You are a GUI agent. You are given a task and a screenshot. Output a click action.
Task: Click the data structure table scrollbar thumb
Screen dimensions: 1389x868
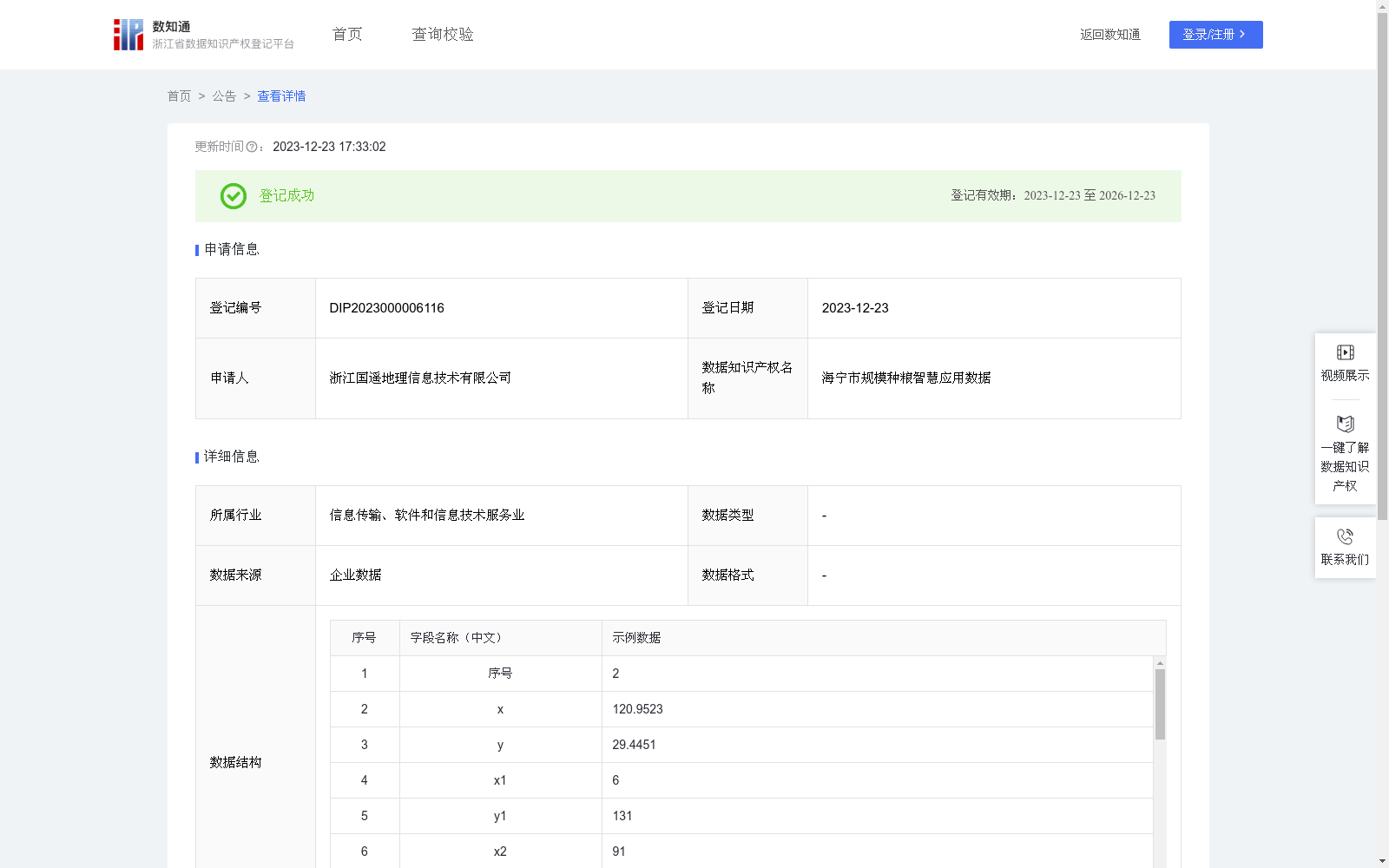coord(1160,704)
